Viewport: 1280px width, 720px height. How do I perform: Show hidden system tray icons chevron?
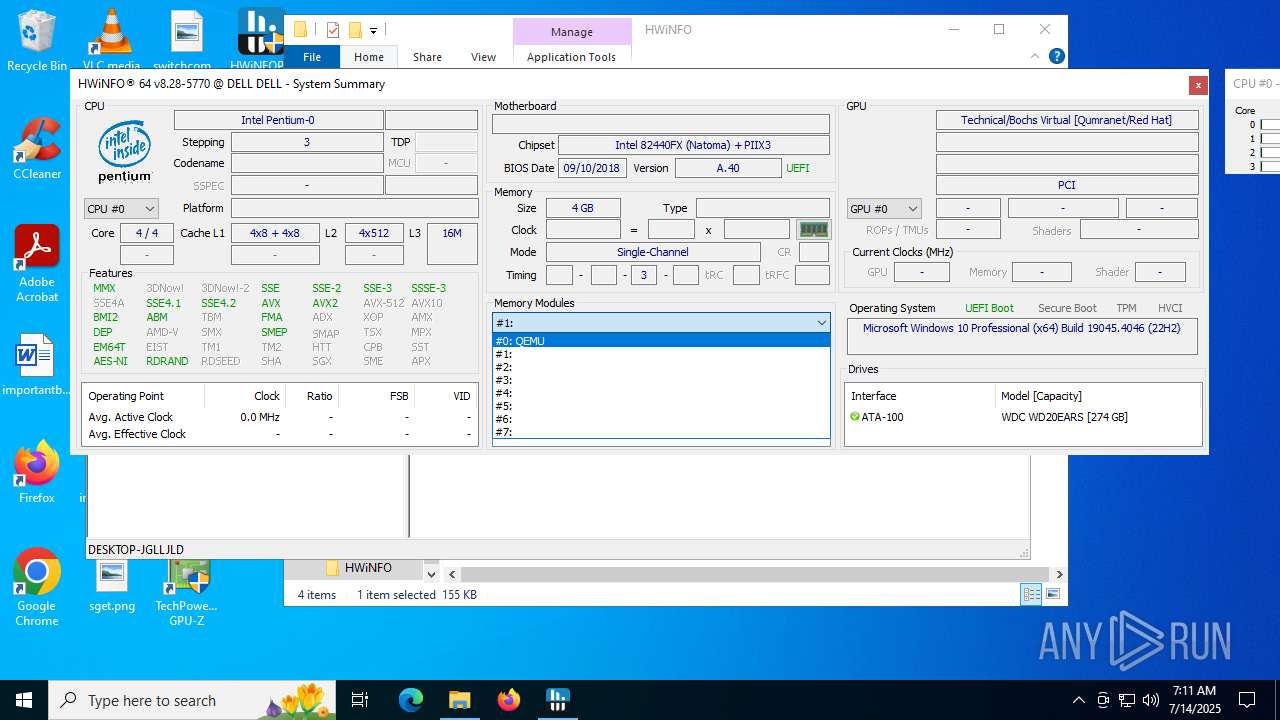point(1078,700)
